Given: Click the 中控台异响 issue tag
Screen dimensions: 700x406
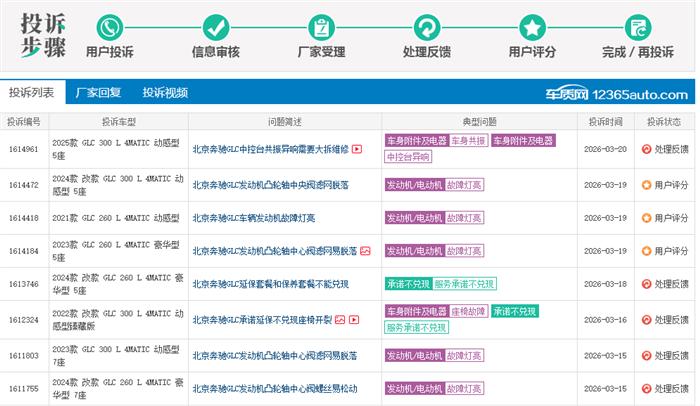Looking at the screenshot, I should point(410,157).
